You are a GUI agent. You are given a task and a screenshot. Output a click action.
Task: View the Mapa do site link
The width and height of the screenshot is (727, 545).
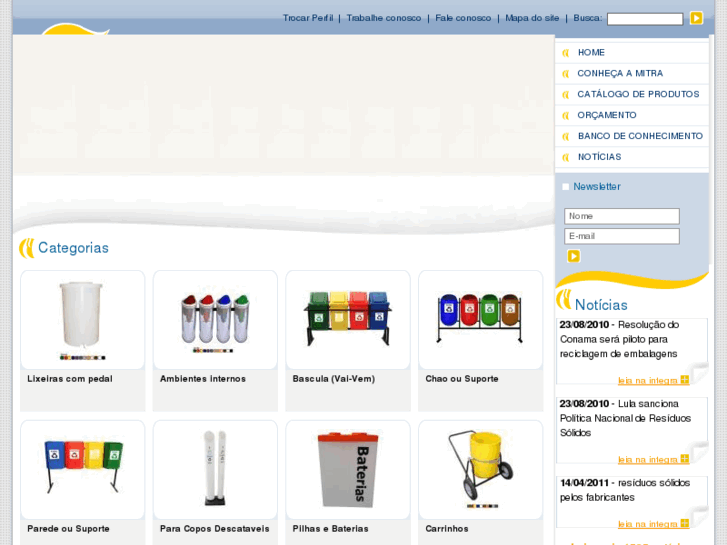[x=532, y=18]
